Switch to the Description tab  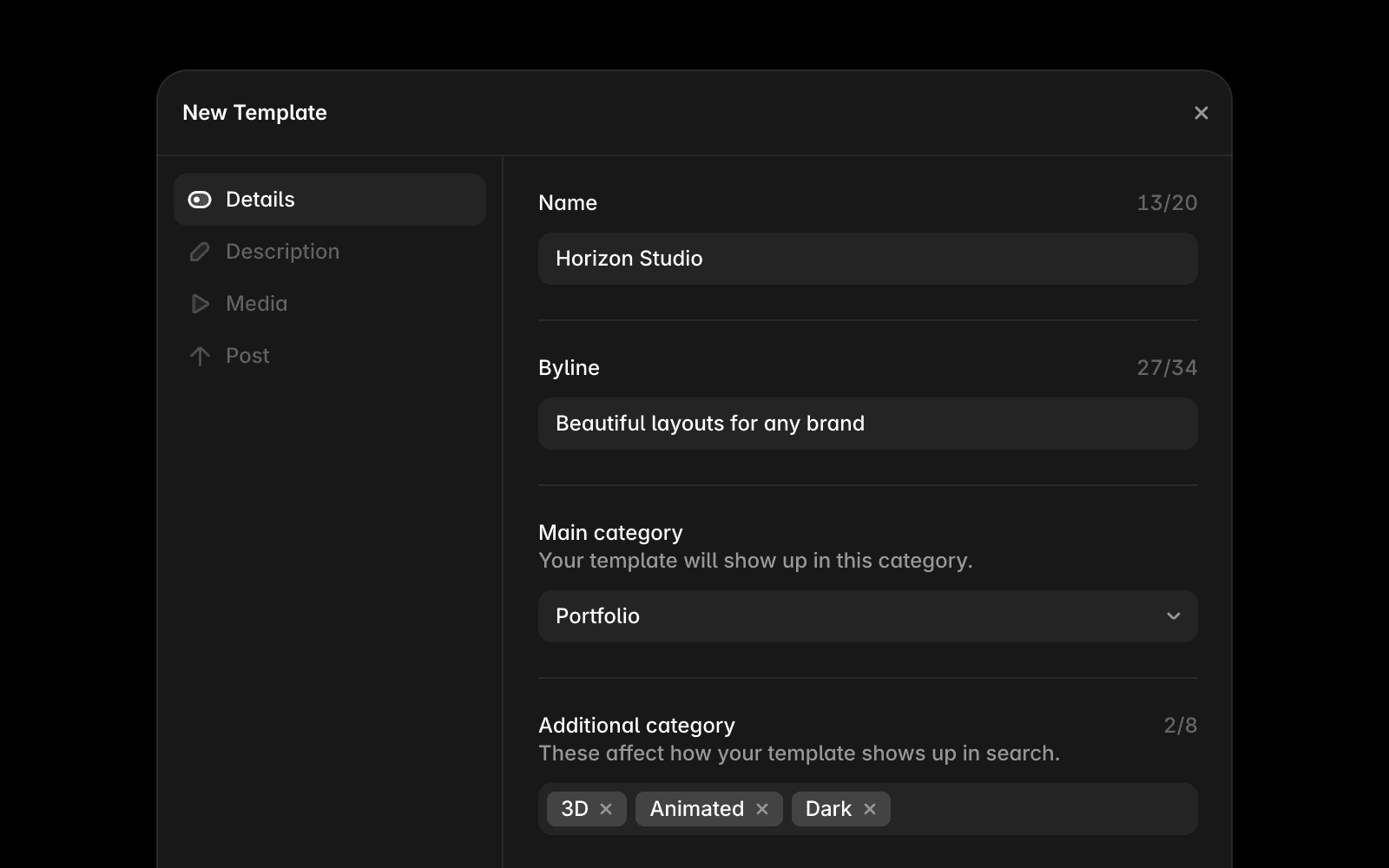(330, 252)
